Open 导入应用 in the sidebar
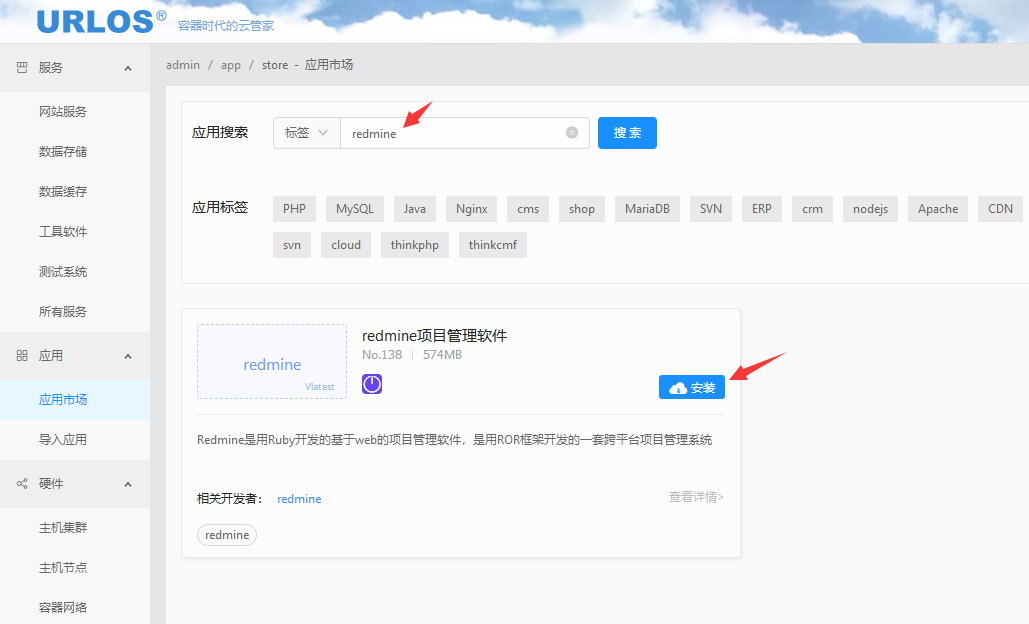 [63, 440]
